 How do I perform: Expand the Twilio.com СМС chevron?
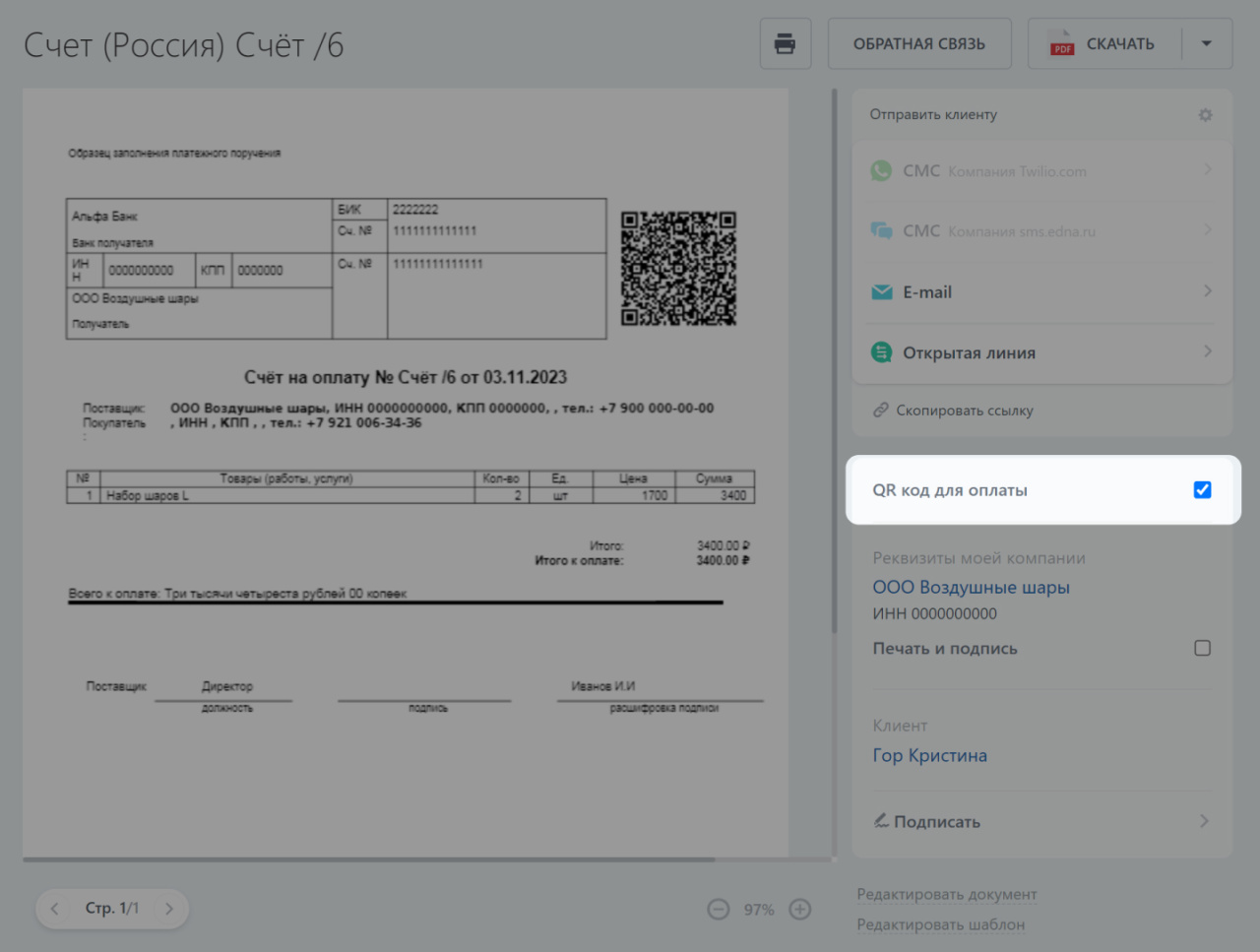pos(1208,170)
